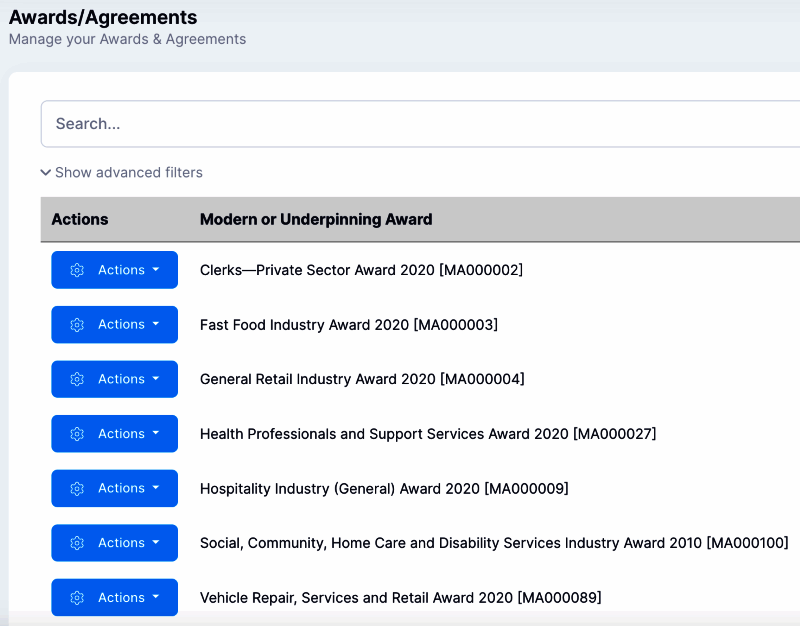Open Actions dropdown caret for Clerks—Private Sector Award
800x626 pixels.
pos(156,270)
